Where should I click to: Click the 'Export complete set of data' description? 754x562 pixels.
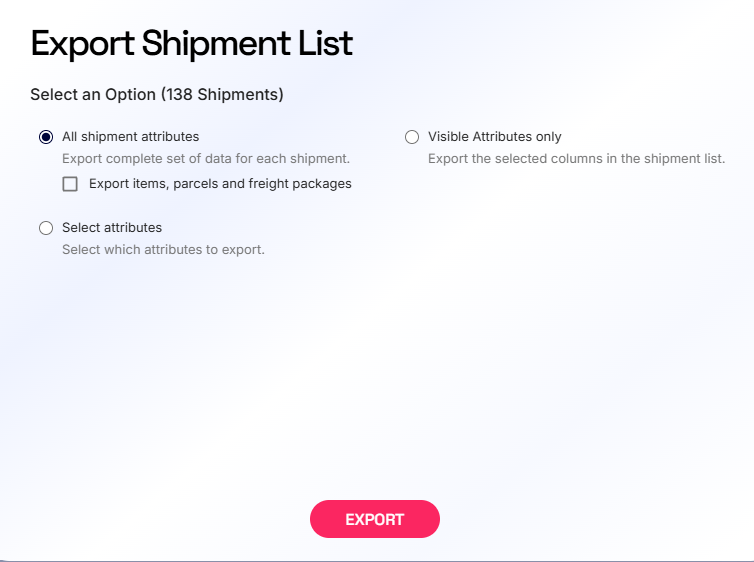[205, 158]
